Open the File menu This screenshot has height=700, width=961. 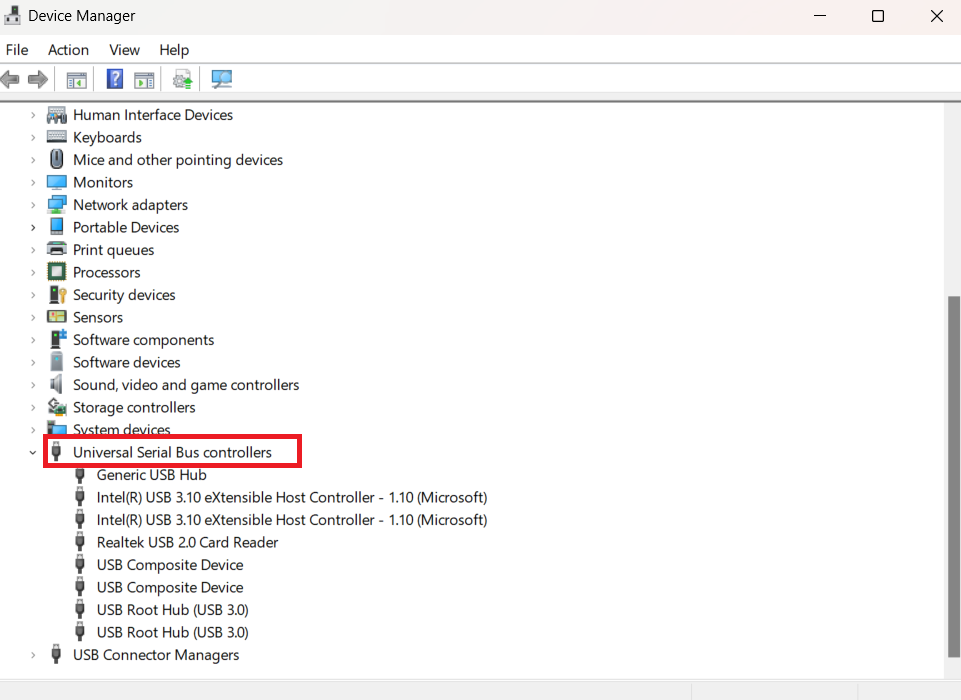pyautogui.click(x=17, y=49)
